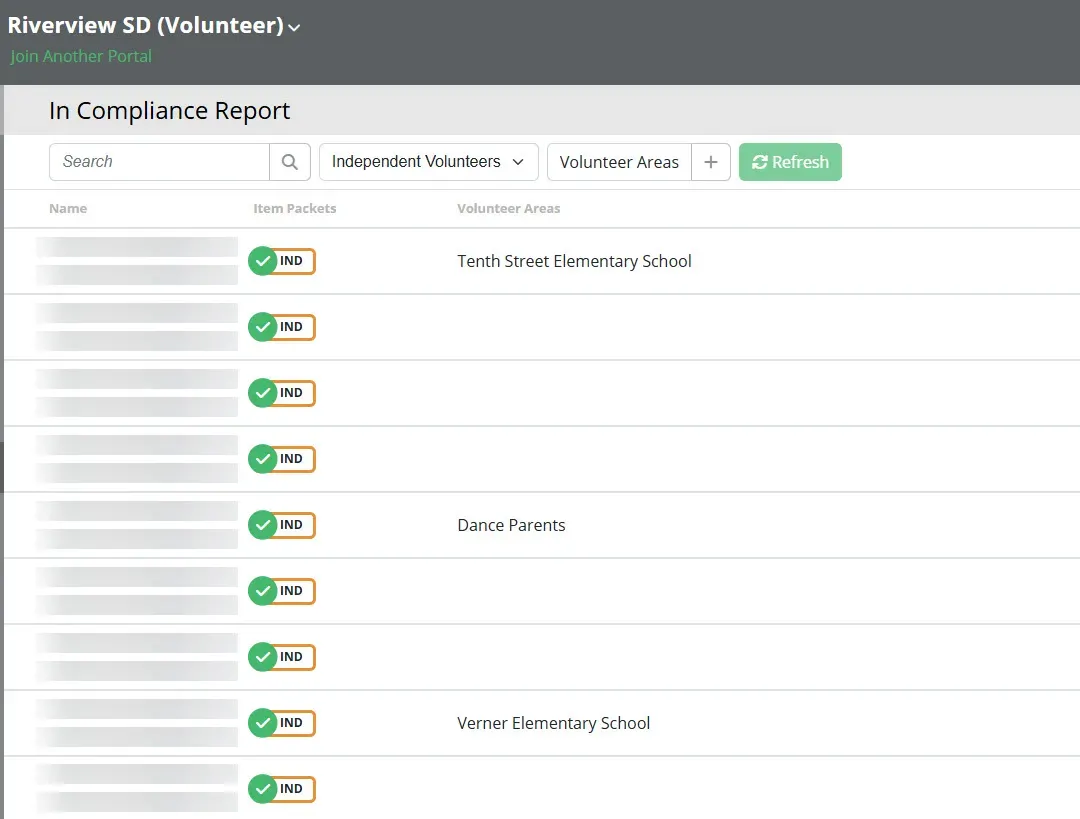Screen dimensions: 1080x819
Task: Click IND badge in Verner Elementary School row
Action: tap(282, 723)
